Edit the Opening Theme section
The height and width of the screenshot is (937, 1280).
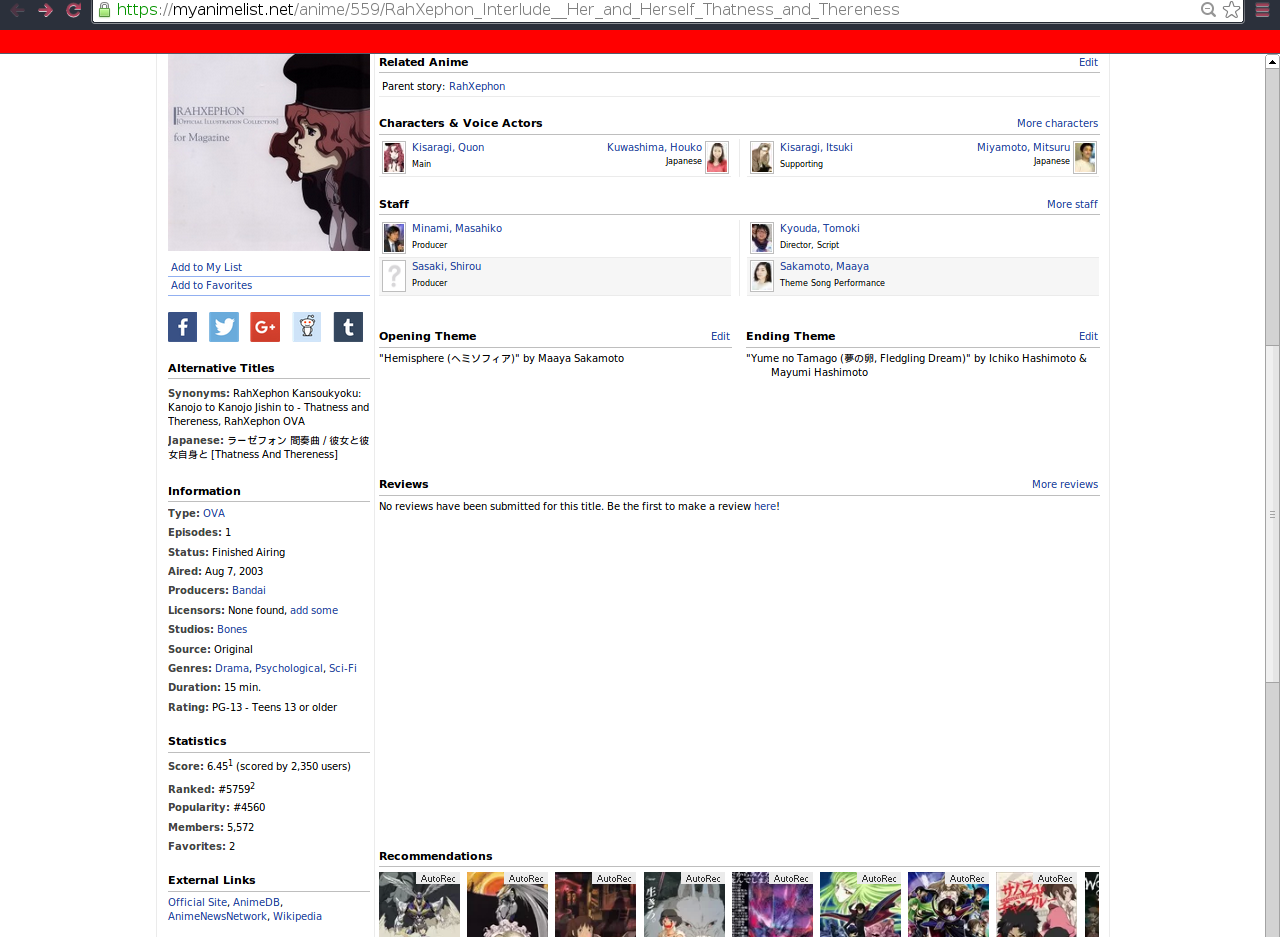coord(720,336)
